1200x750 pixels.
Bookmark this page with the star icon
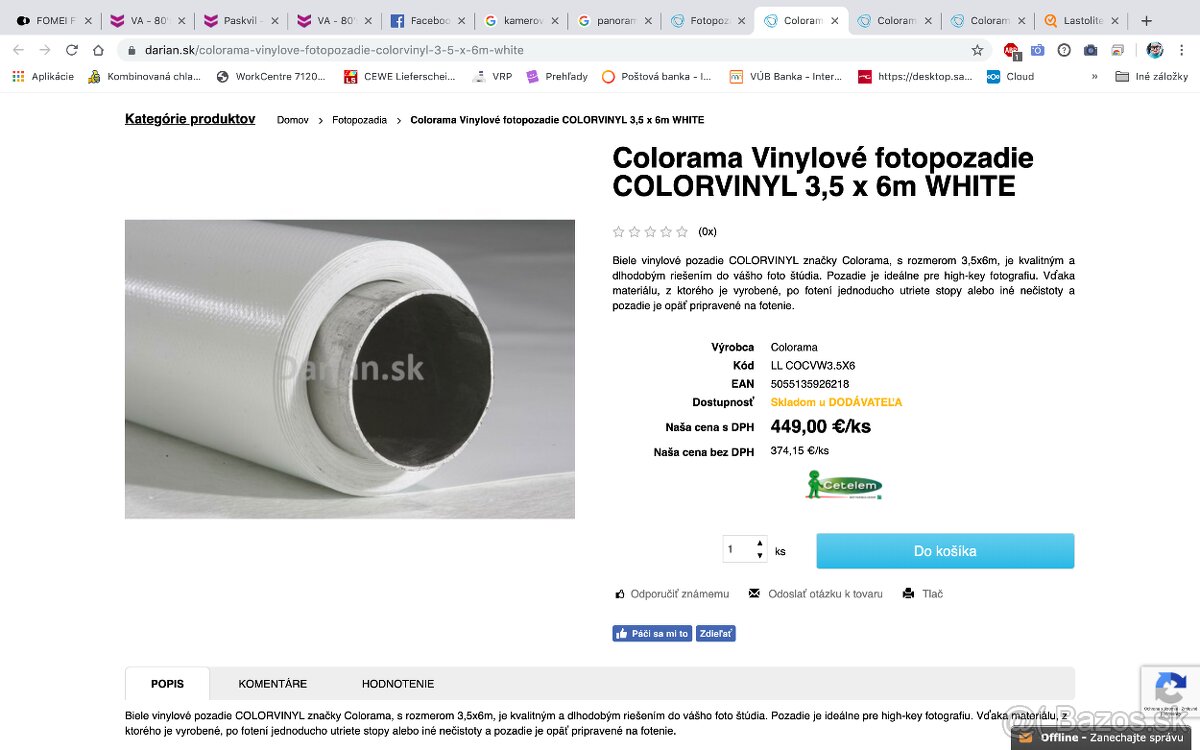click(977, 50)
